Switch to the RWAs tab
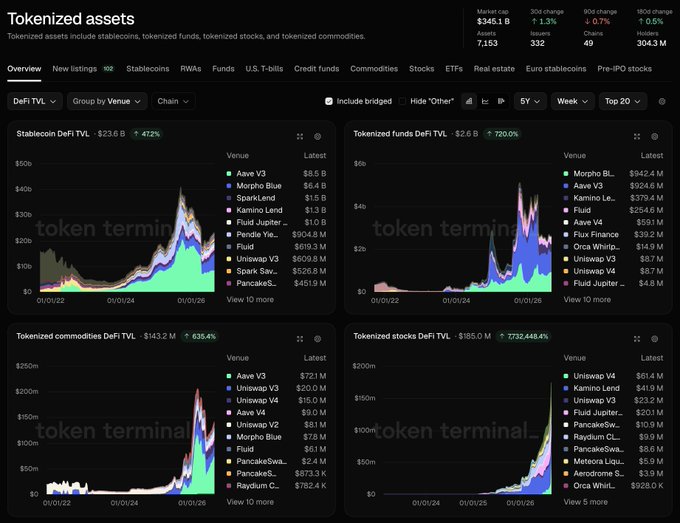680x523 pixels. (190, 69)
